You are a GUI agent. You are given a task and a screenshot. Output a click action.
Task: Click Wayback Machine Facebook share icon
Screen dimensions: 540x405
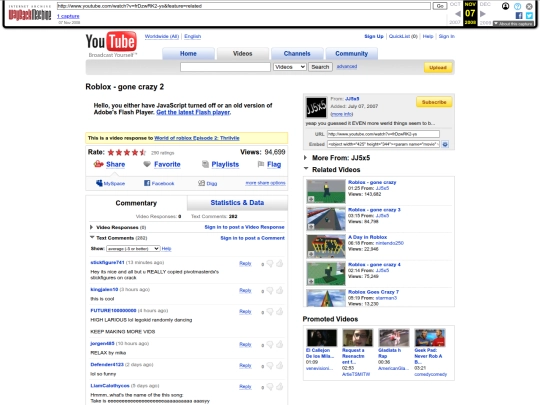click(x=519, y=15)
